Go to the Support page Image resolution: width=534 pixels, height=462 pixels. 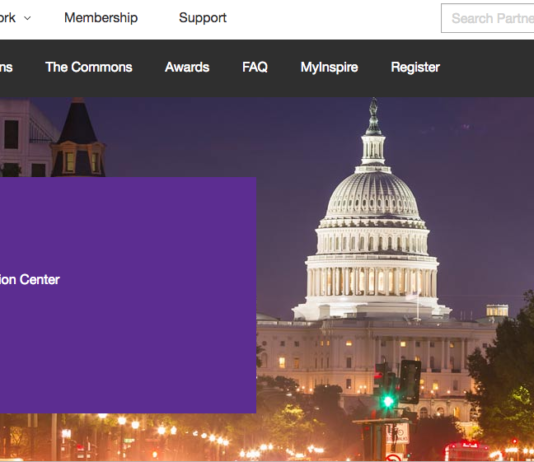[203, 18]
